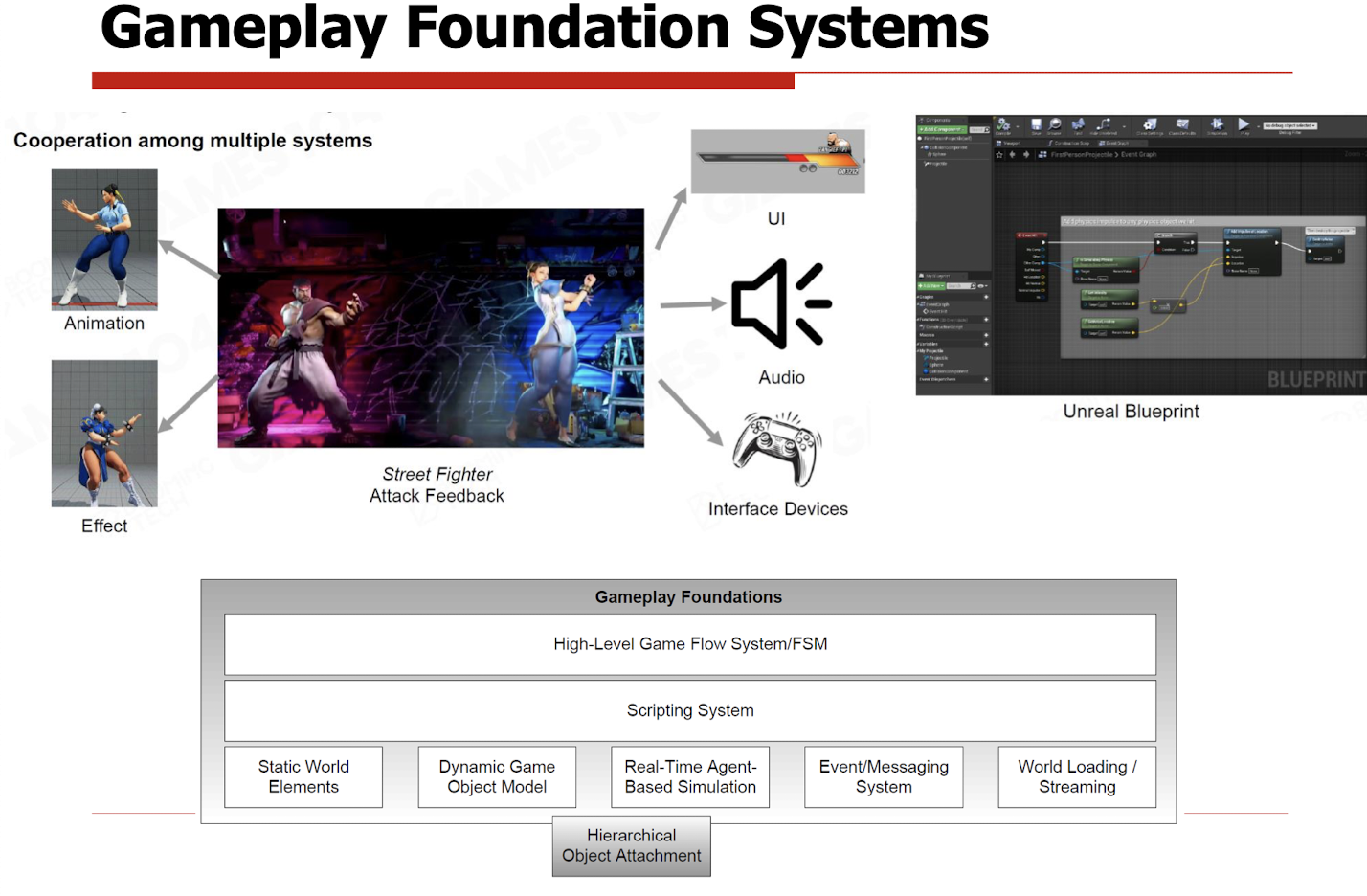Click the Event/Messaging System box
Screen dimensions: 1367x896
coord(884,777)
